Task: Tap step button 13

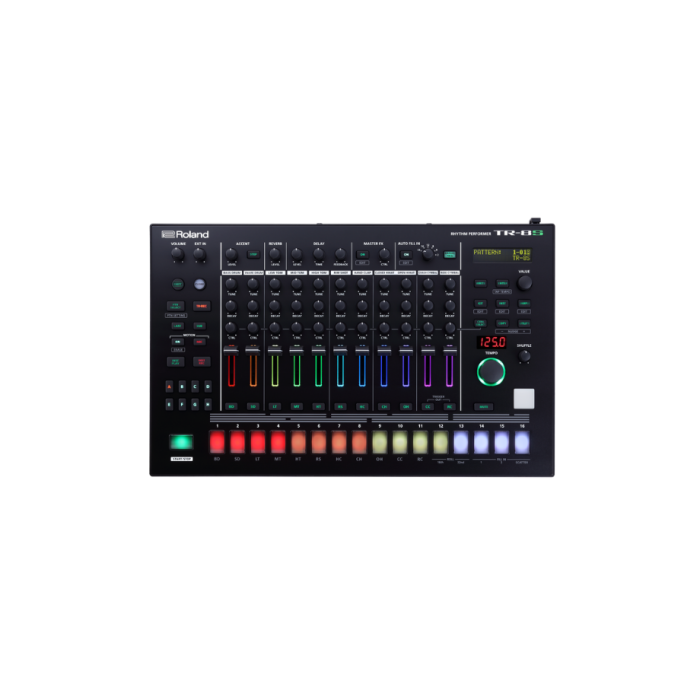Action: pyautogui.click(x=461, y=442)
